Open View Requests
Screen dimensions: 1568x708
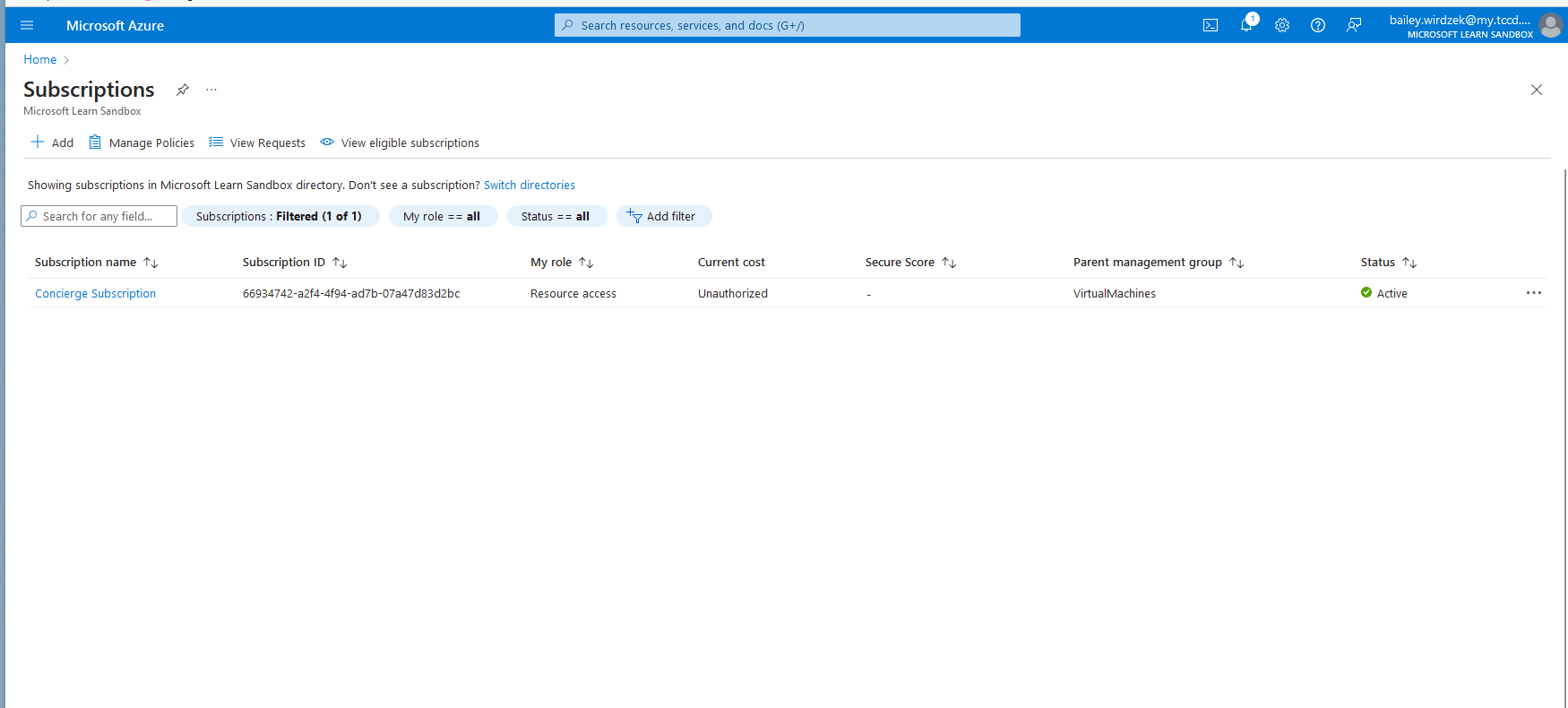(257, 142)
